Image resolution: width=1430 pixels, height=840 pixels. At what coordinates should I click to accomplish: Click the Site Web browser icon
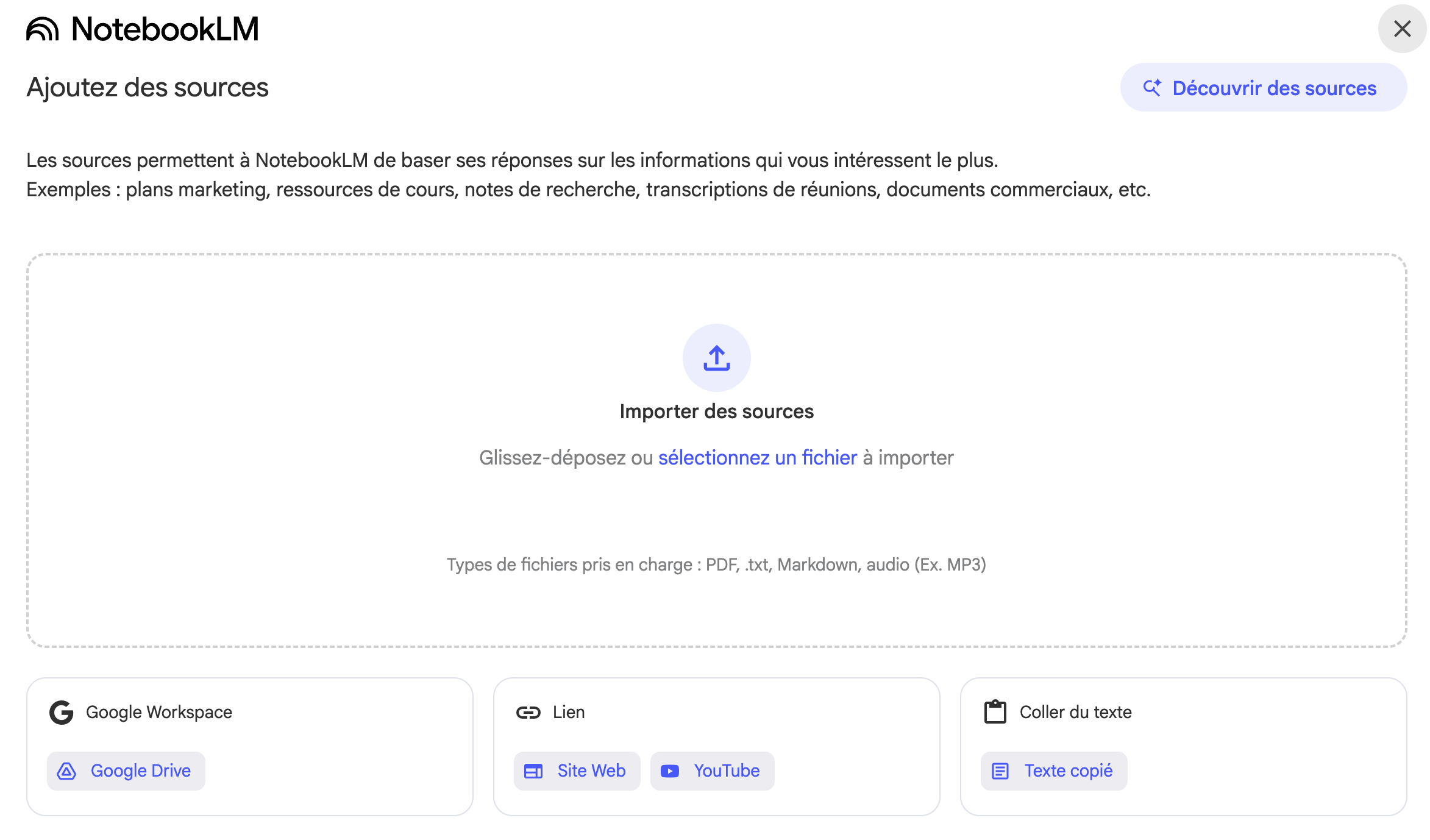pos(533,771)
